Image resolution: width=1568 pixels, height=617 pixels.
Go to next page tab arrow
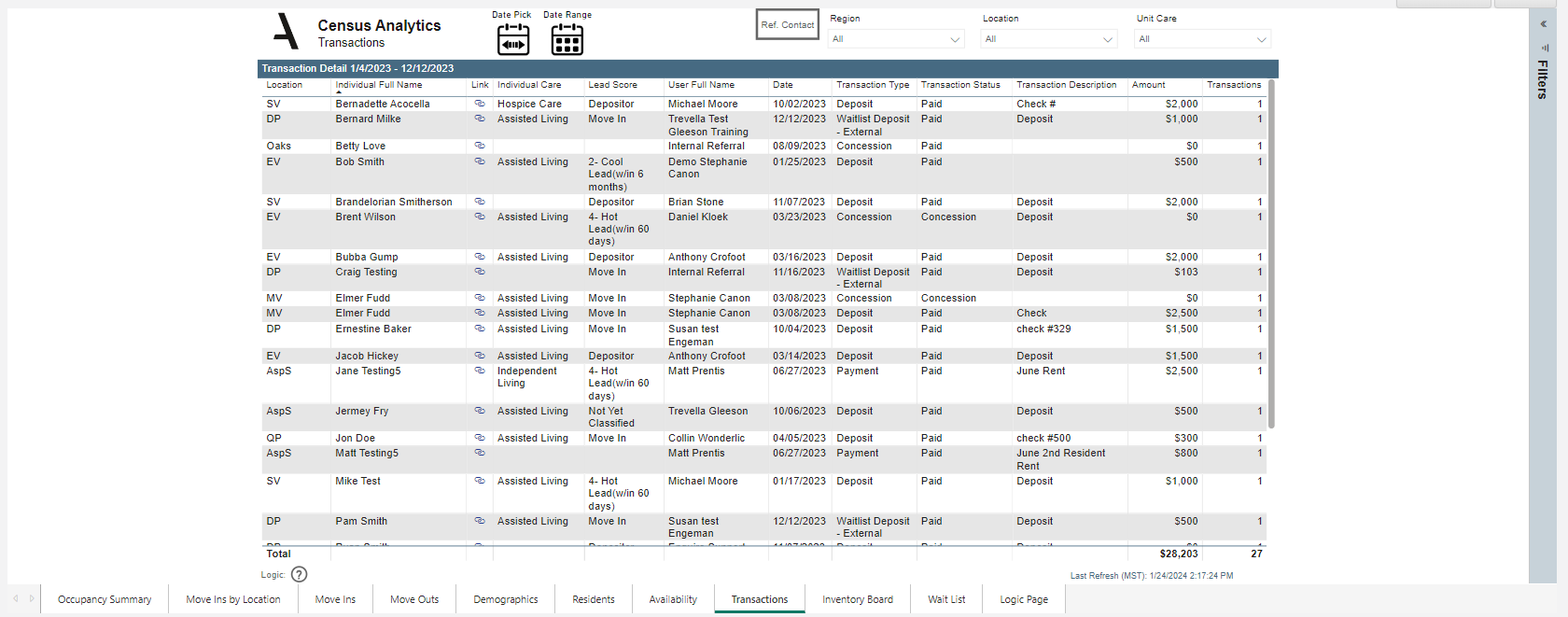pyautogui.click(x=32, y=598)
